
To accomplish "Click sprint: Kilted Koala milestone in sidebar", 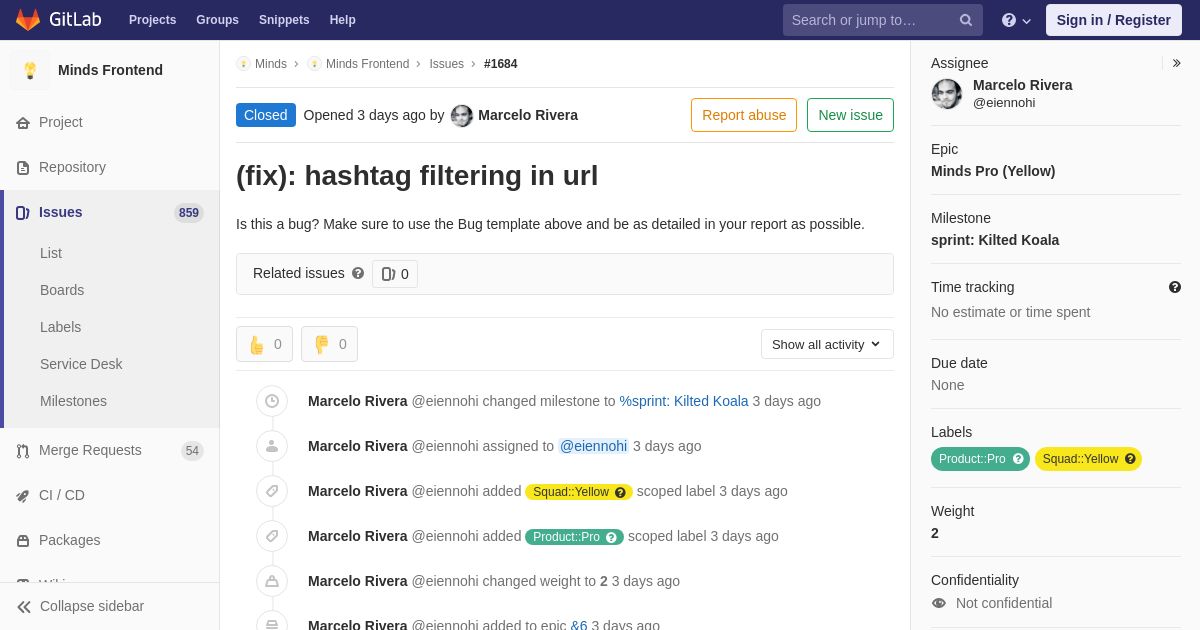I will point(995,240).
